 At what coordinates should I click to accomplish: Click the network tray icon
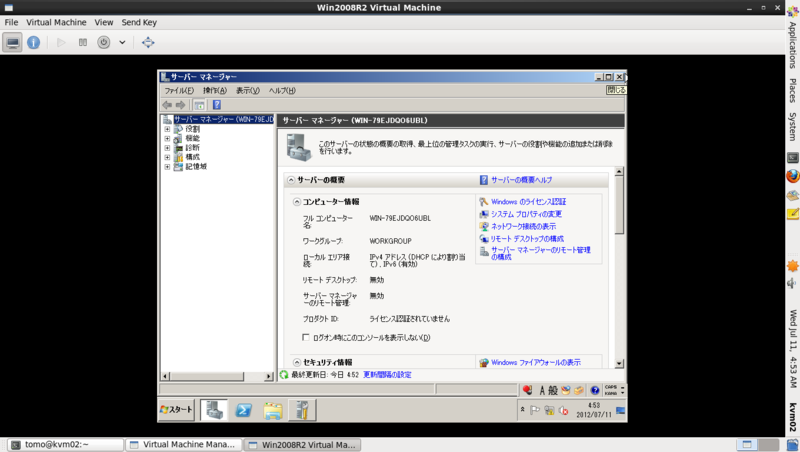point(549,410)
